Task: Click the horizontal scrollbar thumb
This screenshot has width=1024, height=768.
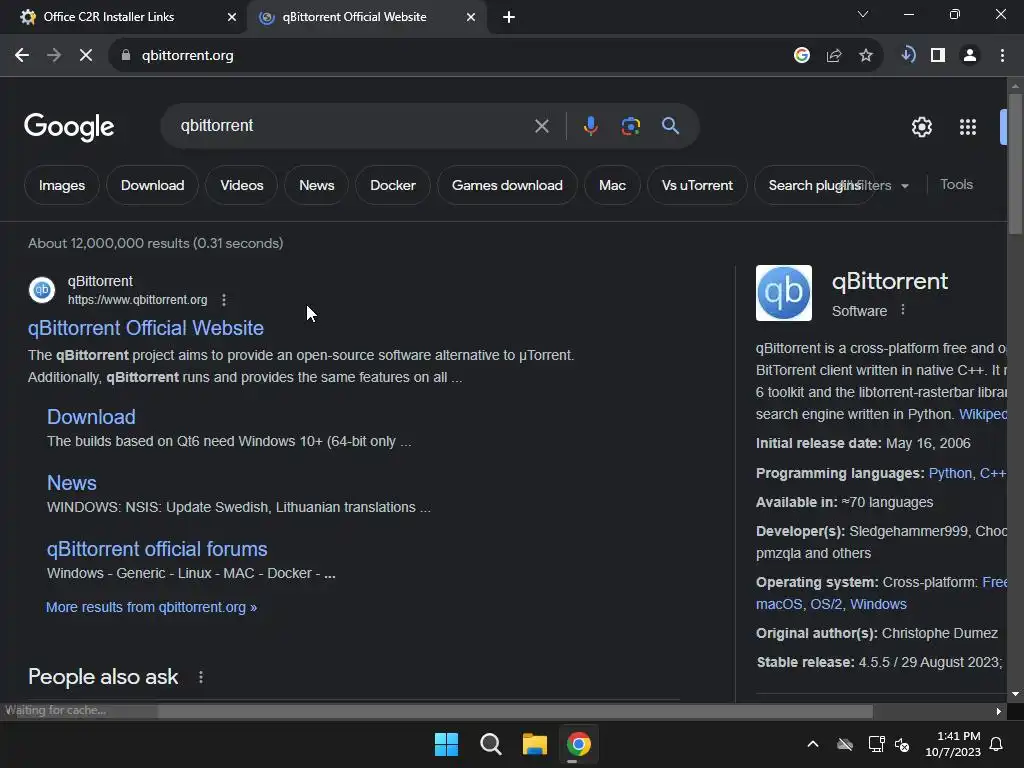Action: point(515,711)
